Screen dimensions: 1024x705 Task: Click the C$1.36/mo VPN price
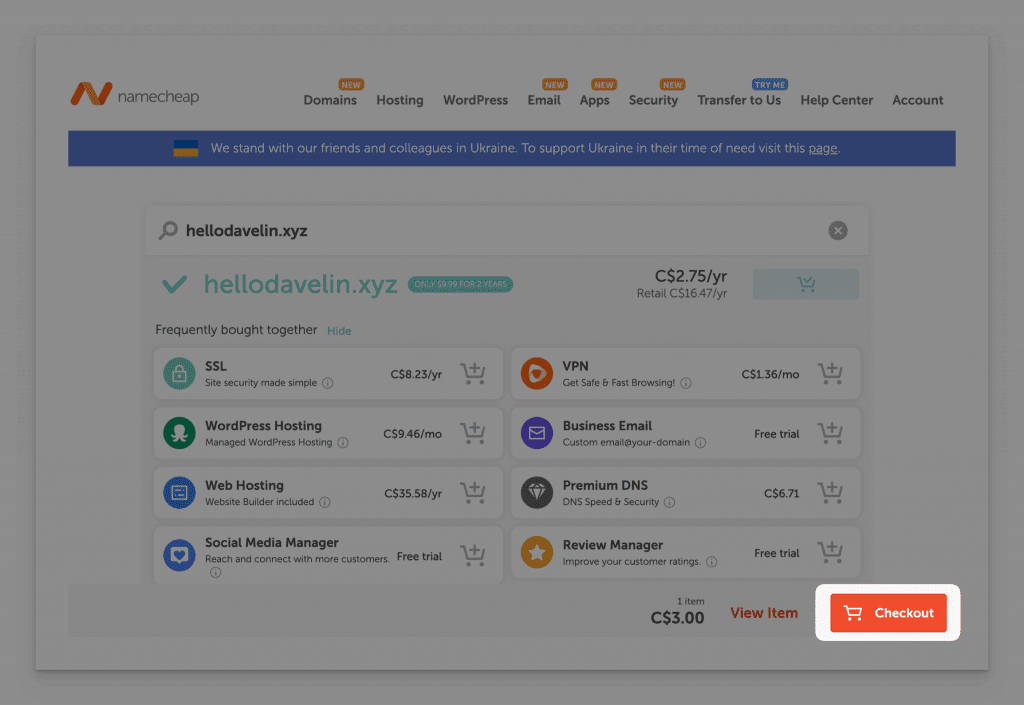[x=770, y=374]
